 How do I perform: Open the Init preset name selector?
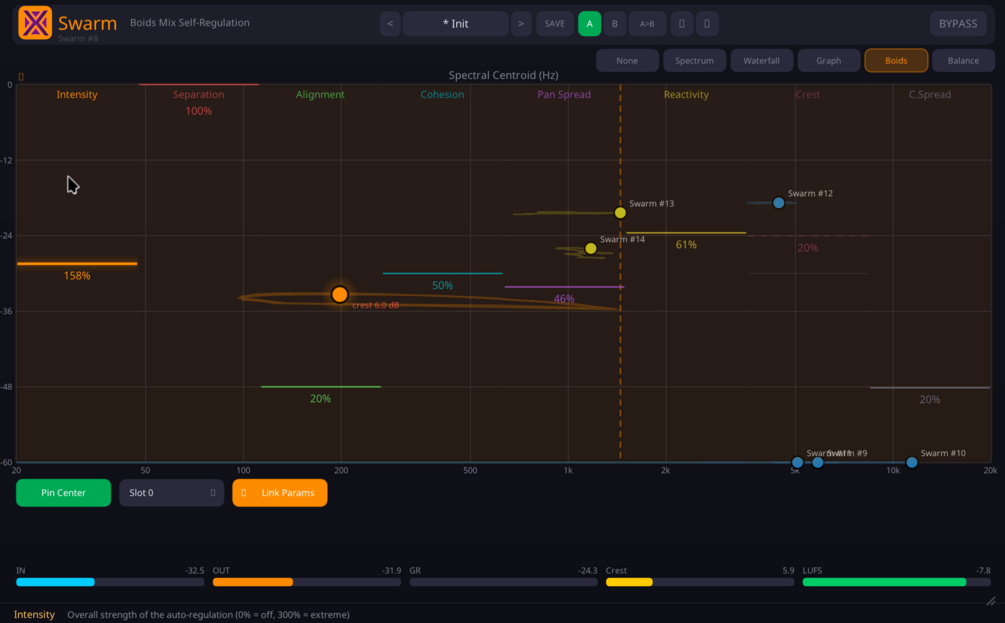click(x=456, y=24)
